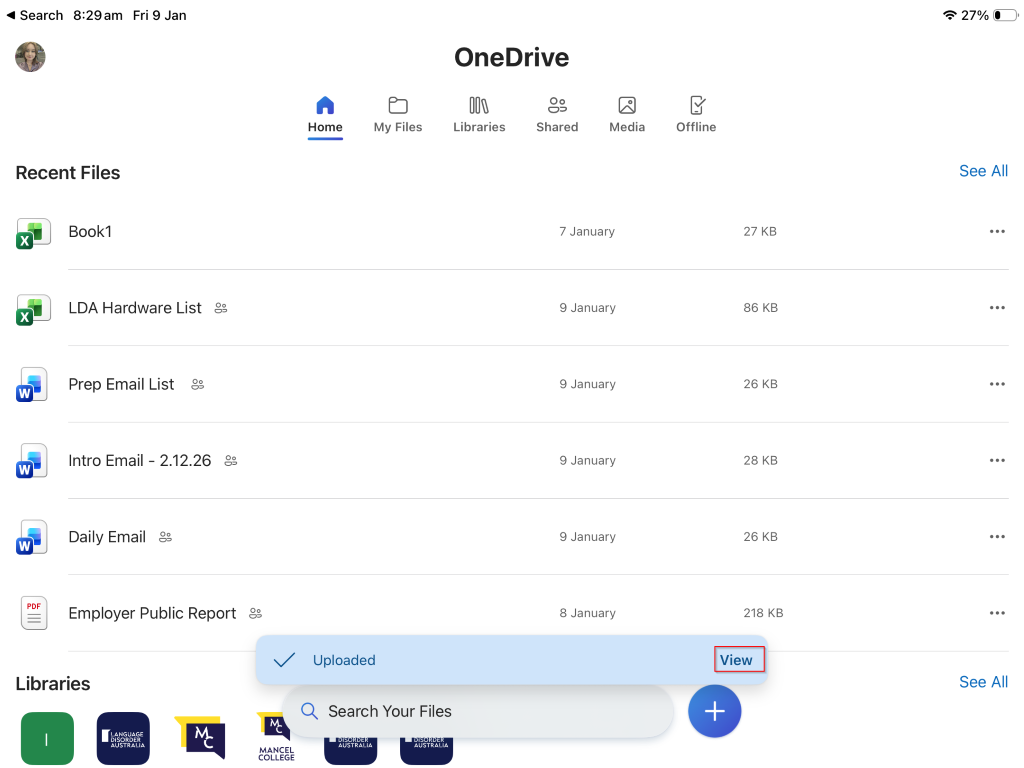Switch to the Media tab
Screen dimensions: 1024x768
627,115
